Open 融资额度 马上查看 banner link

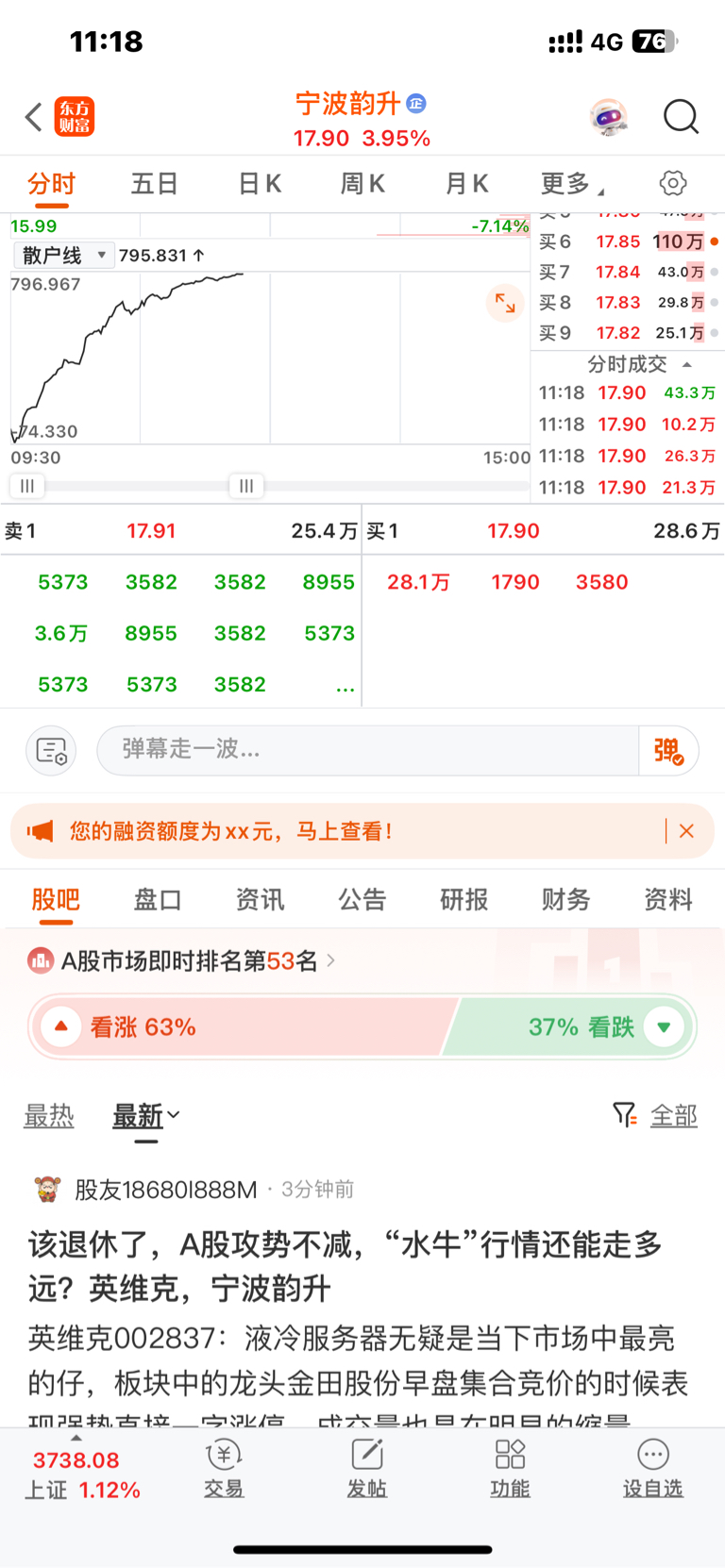point(230,831)
